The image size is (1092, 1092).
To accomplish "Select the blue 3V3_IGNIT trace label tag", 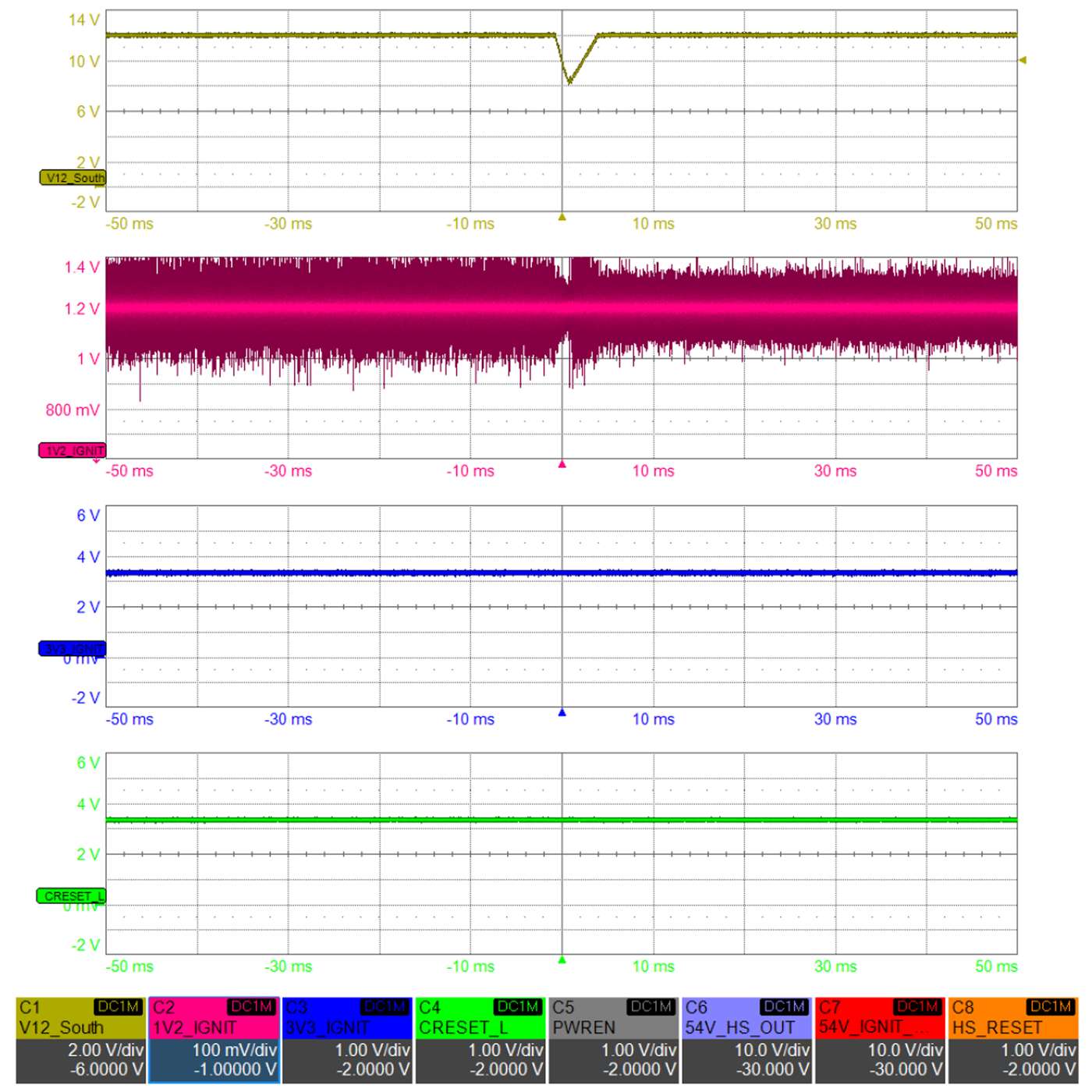I will [73, 649].
